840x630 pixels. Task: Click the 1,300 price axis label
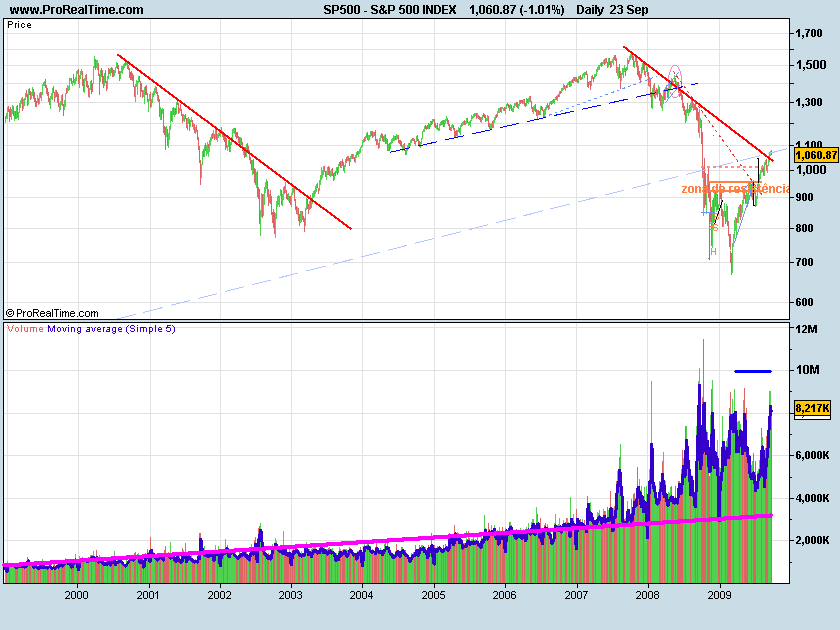pos(808,102)
